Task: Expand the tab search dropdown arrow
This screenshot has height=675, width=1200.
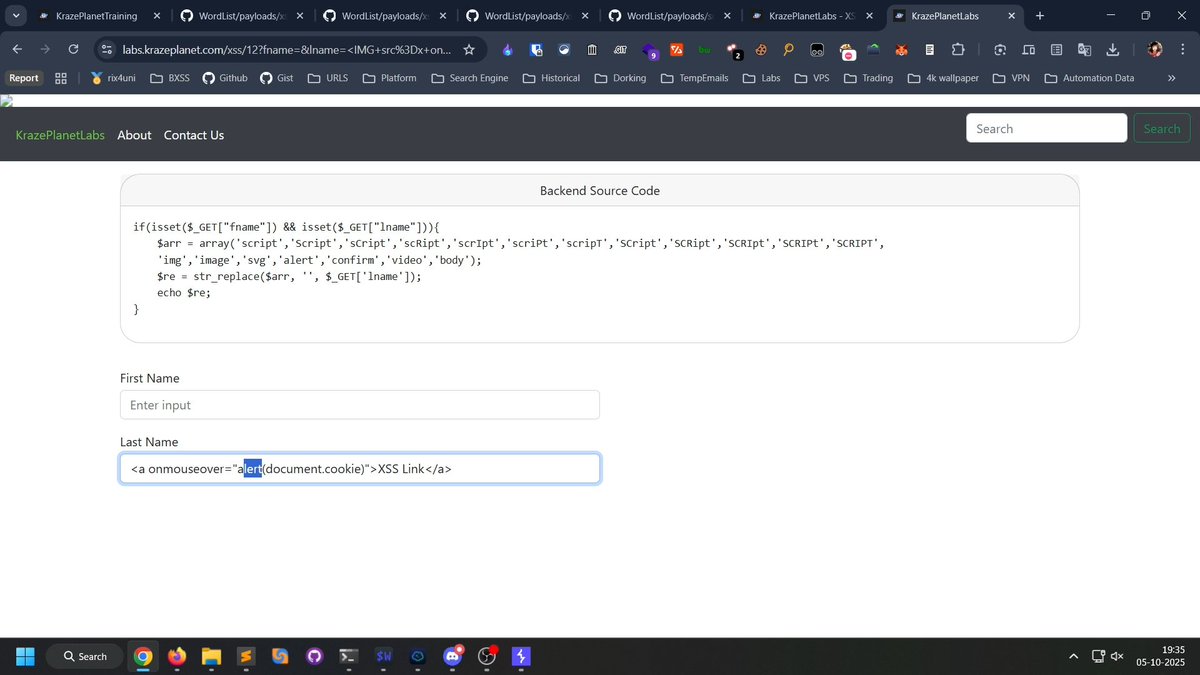Action: point(17,16)
